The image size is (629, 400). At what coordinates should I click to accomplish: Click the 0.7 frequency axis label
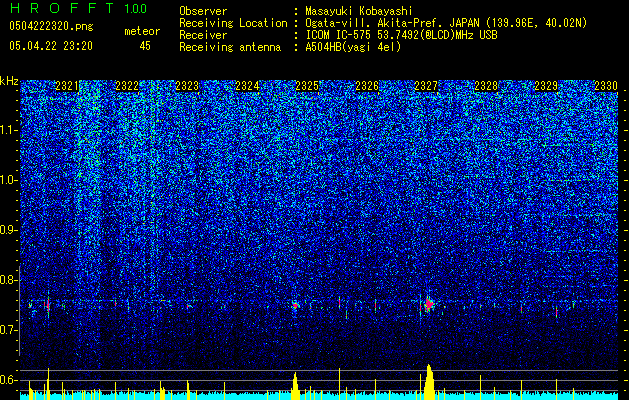[x=9, y=330]
